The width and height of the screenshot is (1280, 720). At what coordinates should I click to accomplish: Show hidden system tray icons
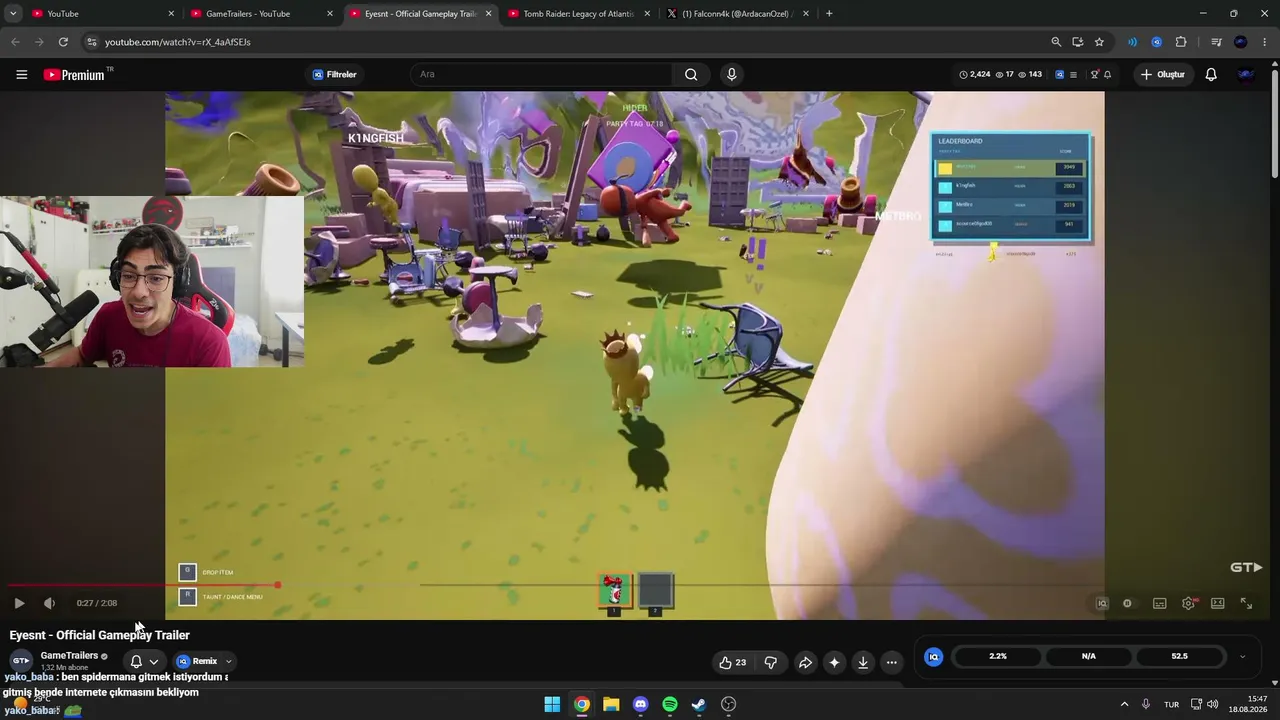[1124, 704]
